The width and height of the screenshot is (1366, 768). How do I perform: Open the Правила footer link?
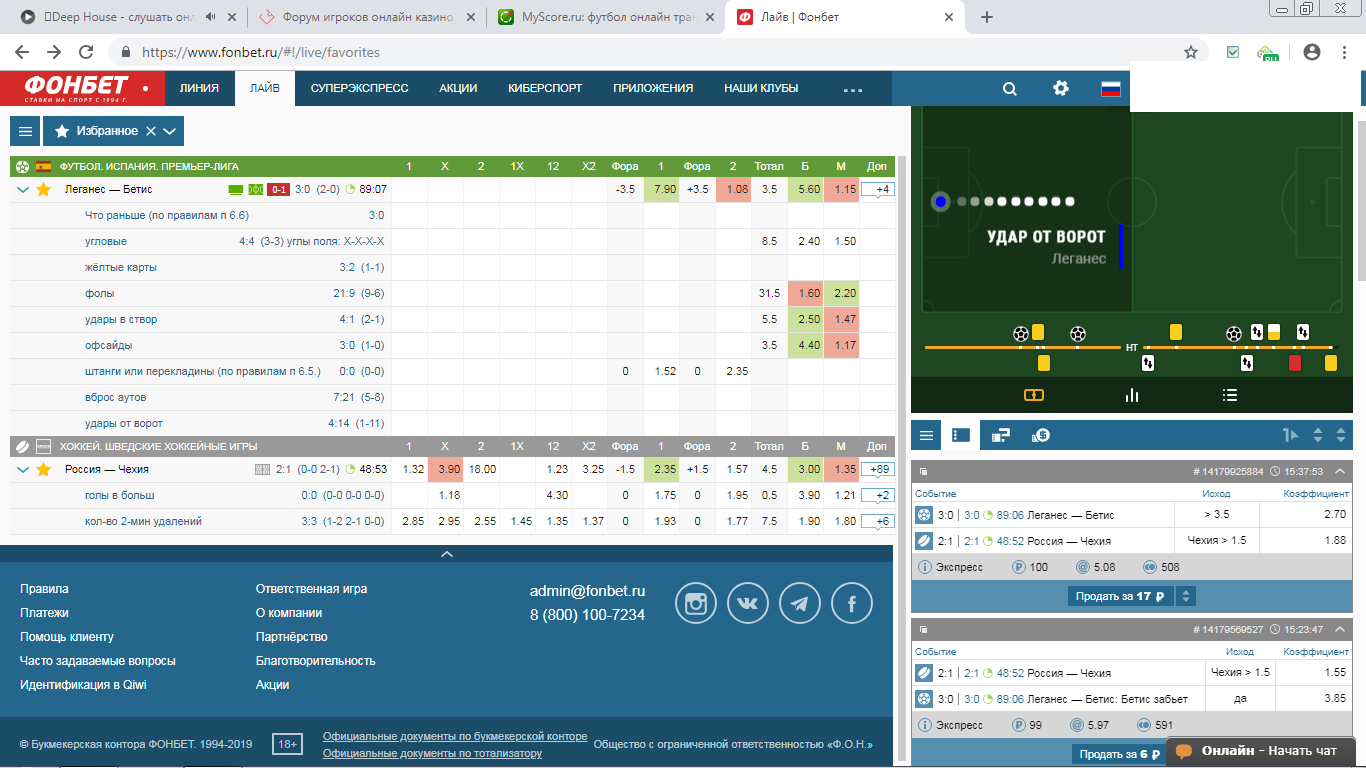[x=44, y=589]
